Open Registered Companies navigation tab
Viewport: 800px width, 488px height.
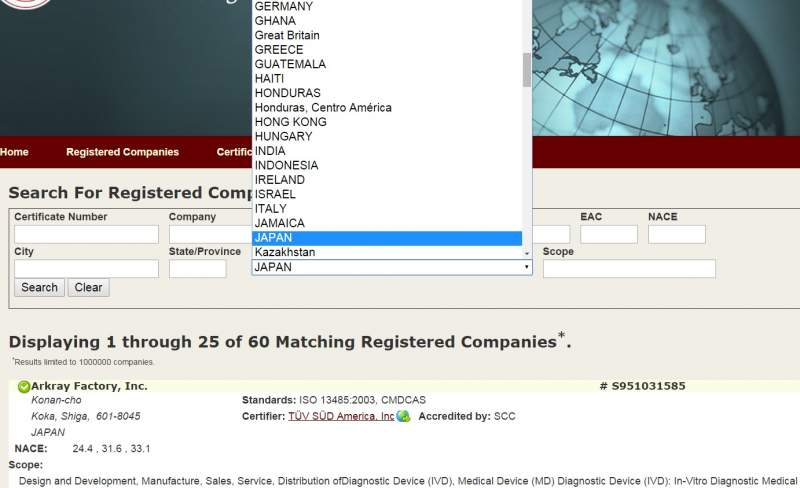tap(122, 152)
